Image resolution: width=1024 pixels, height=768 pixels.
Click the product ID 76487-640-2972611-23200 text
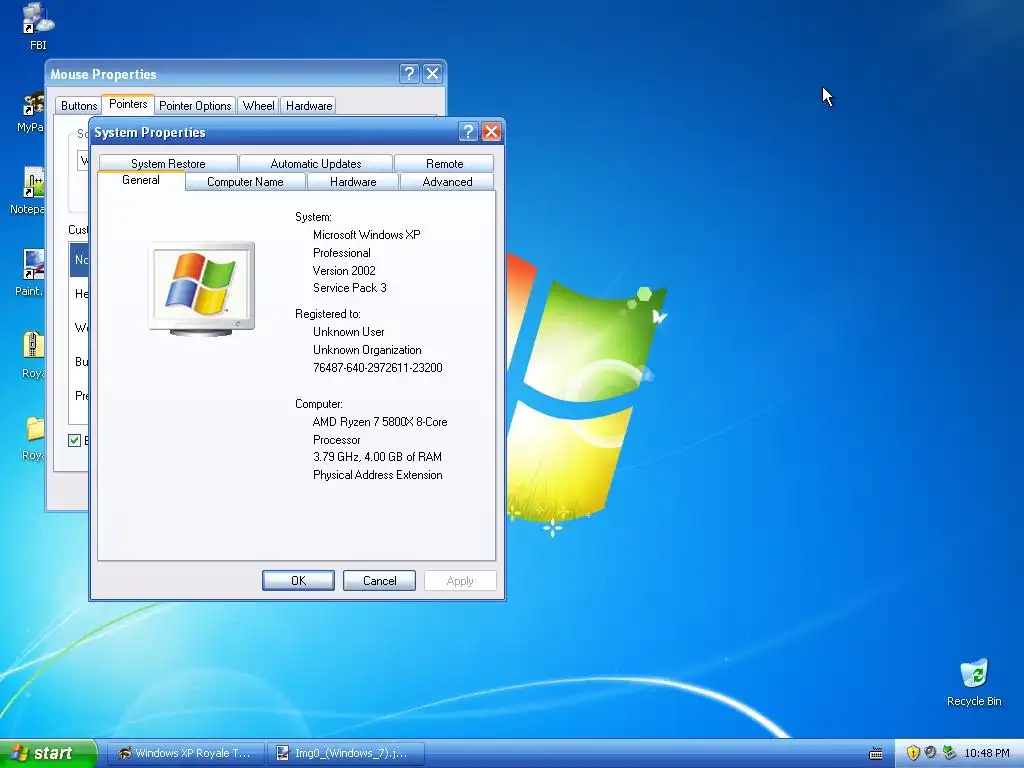(377, 368)
